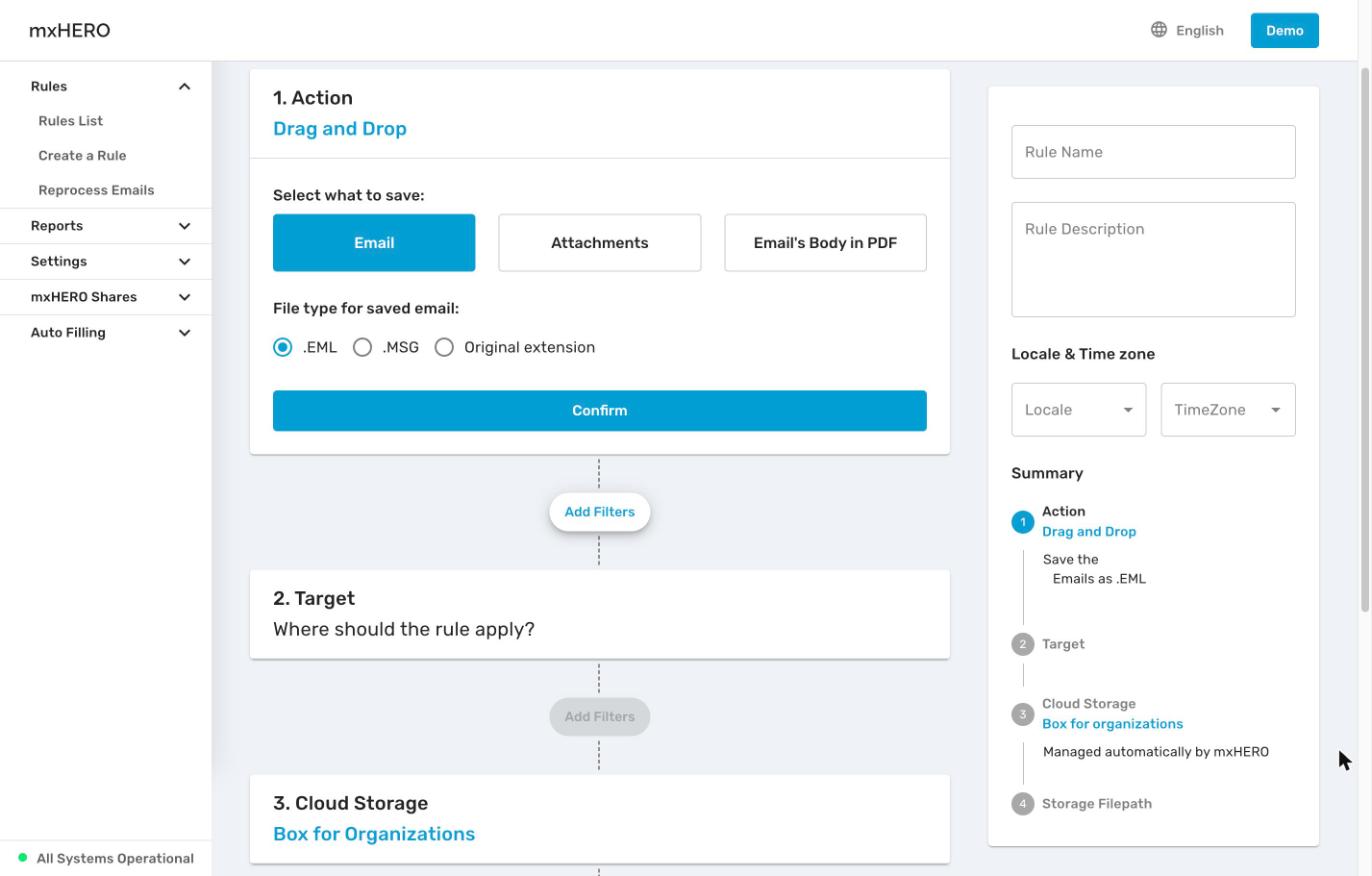Screen dimensions: 1372x876
Task: Open the Locale dropdown
Action: [x=1078, y=410]
